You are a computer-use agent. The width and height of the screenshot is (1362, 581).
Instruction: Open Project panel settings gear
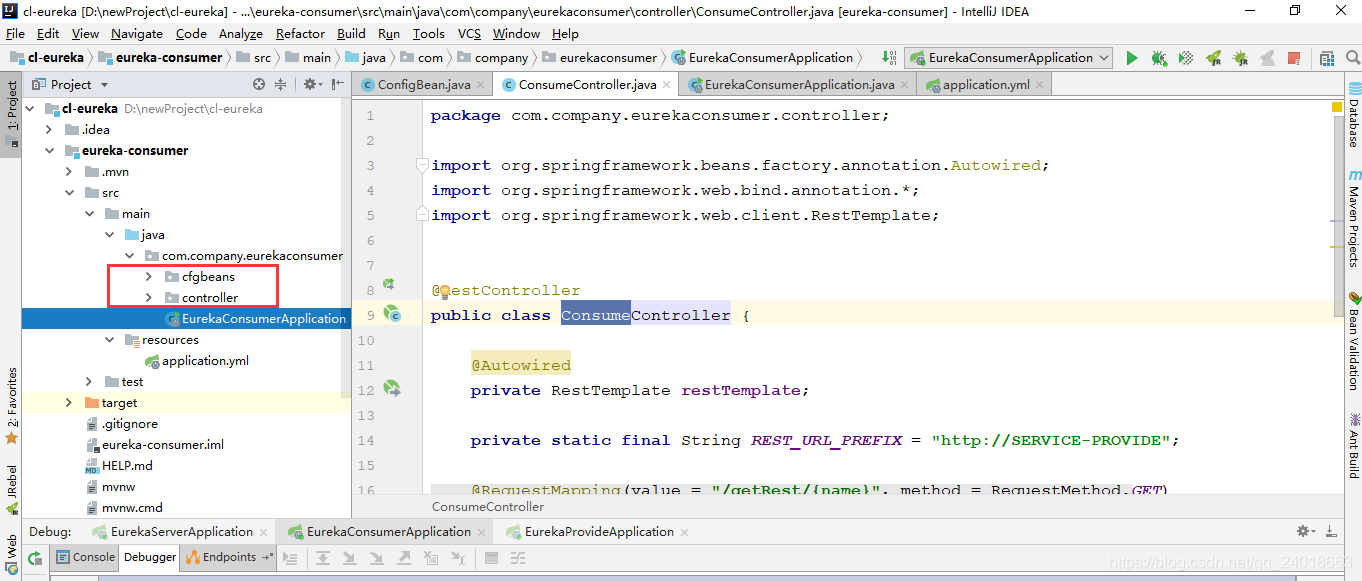[310, 85]
